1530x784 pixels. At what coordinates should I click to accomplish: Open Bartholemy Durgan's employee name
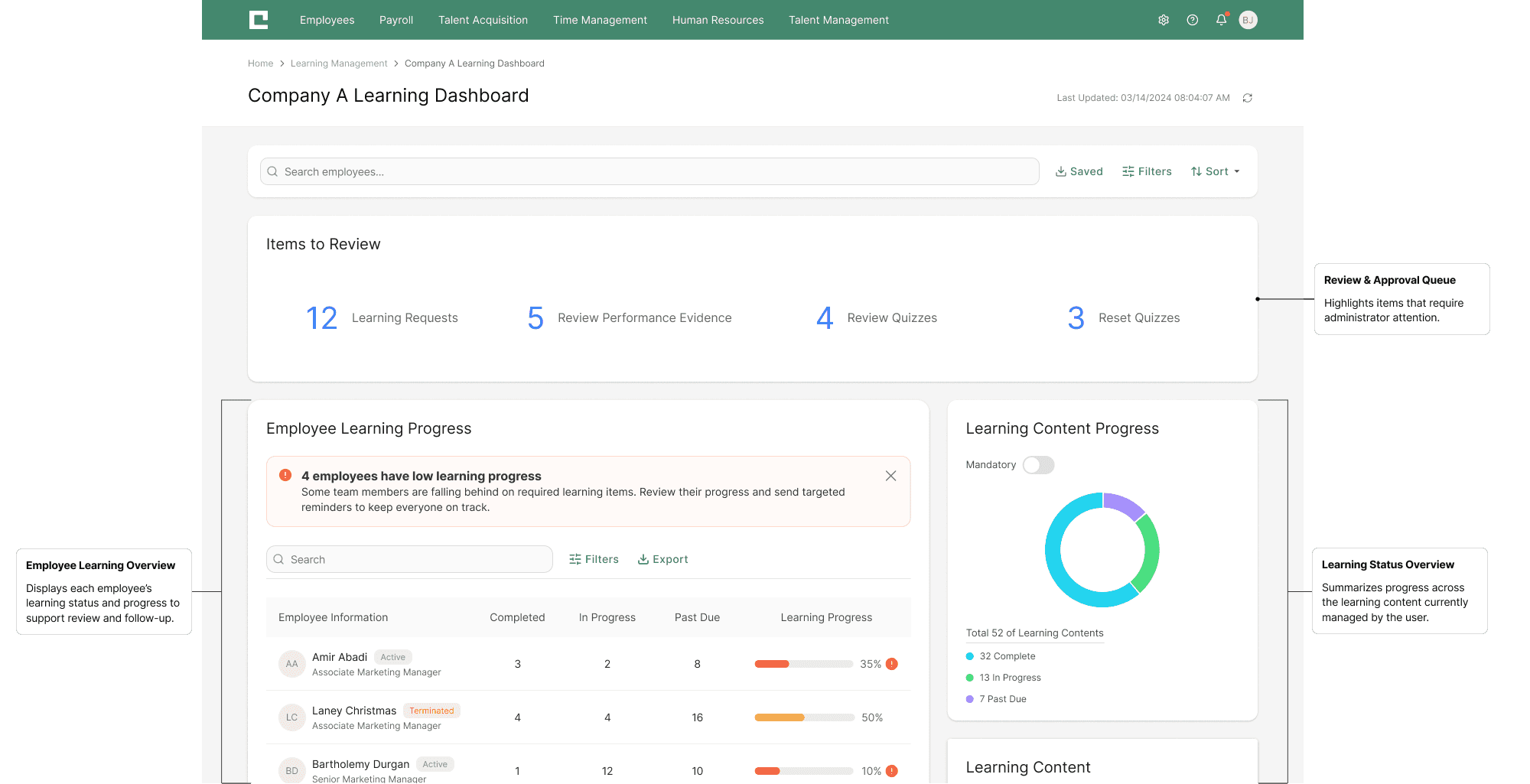click(x=361, y=764)
